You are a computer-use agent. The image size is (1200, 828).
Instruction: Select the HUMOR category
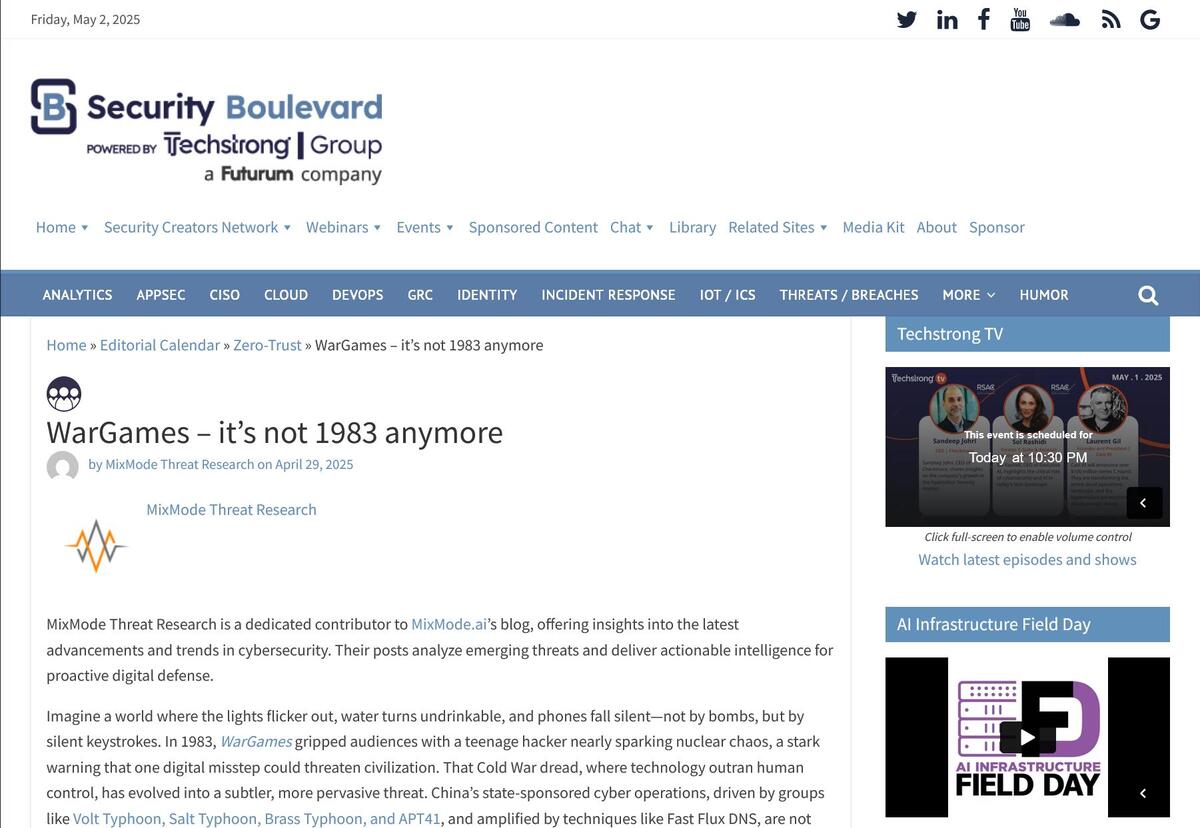coord(1044,295)
